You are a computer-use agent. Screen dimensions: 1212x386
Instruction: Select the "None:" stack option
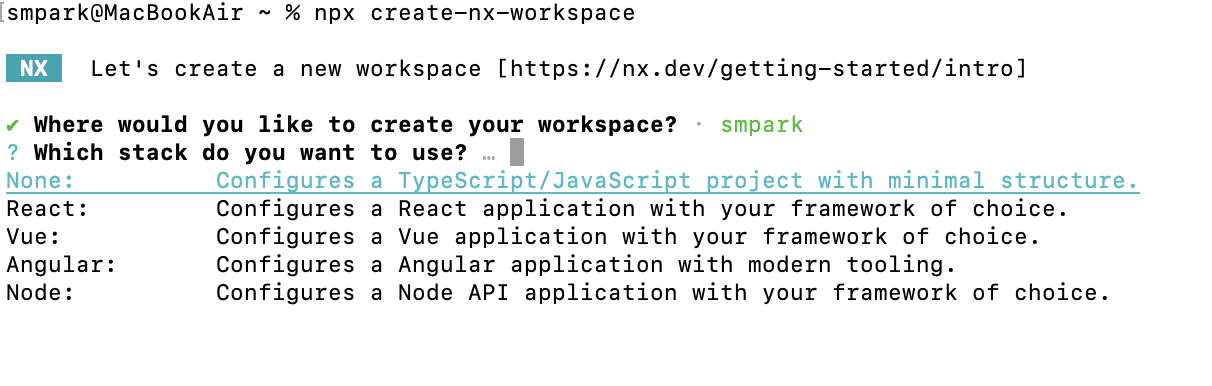pos(572,181)
